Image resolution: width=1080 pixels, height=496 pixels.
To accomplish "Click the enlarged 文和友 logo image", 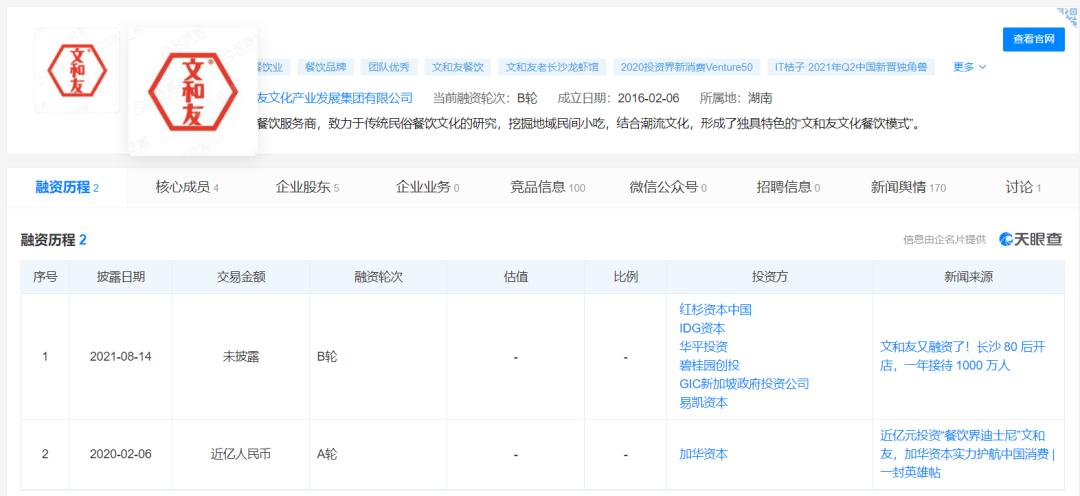I will point(194,92).
